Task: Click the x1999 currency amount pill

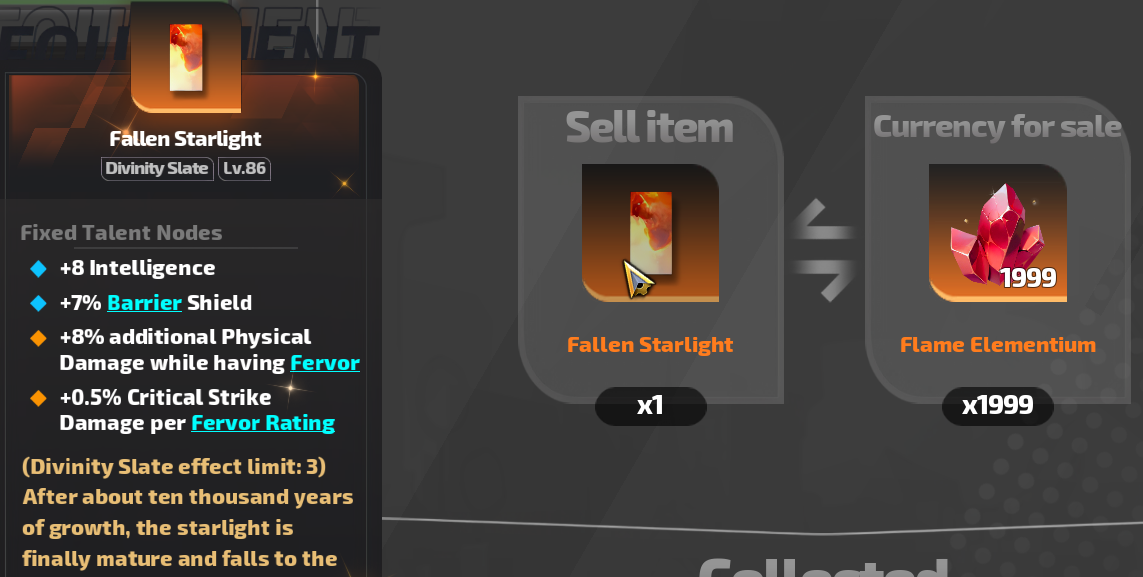Action: 997,406
